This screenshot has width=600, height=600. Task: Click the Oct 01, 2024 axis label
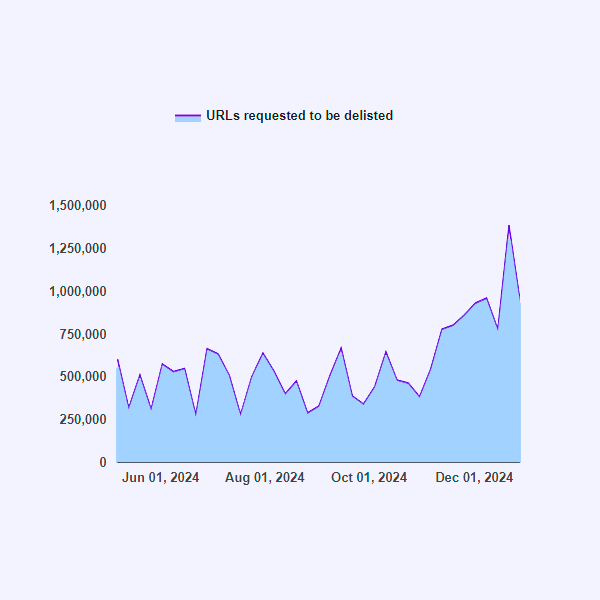click(x=369, y=478)
